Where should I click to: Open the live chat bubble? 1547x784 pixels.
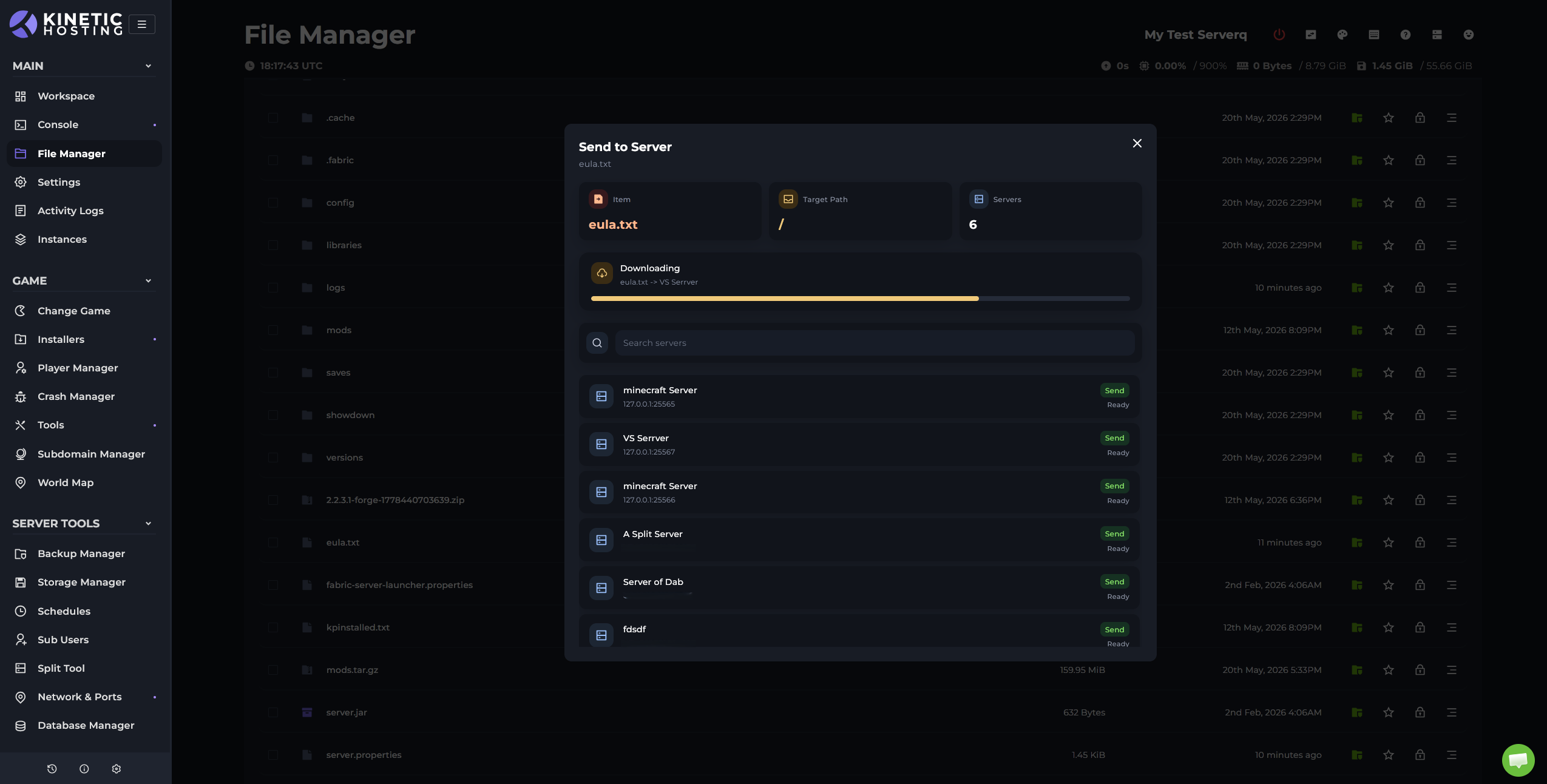pos(1518,760)
